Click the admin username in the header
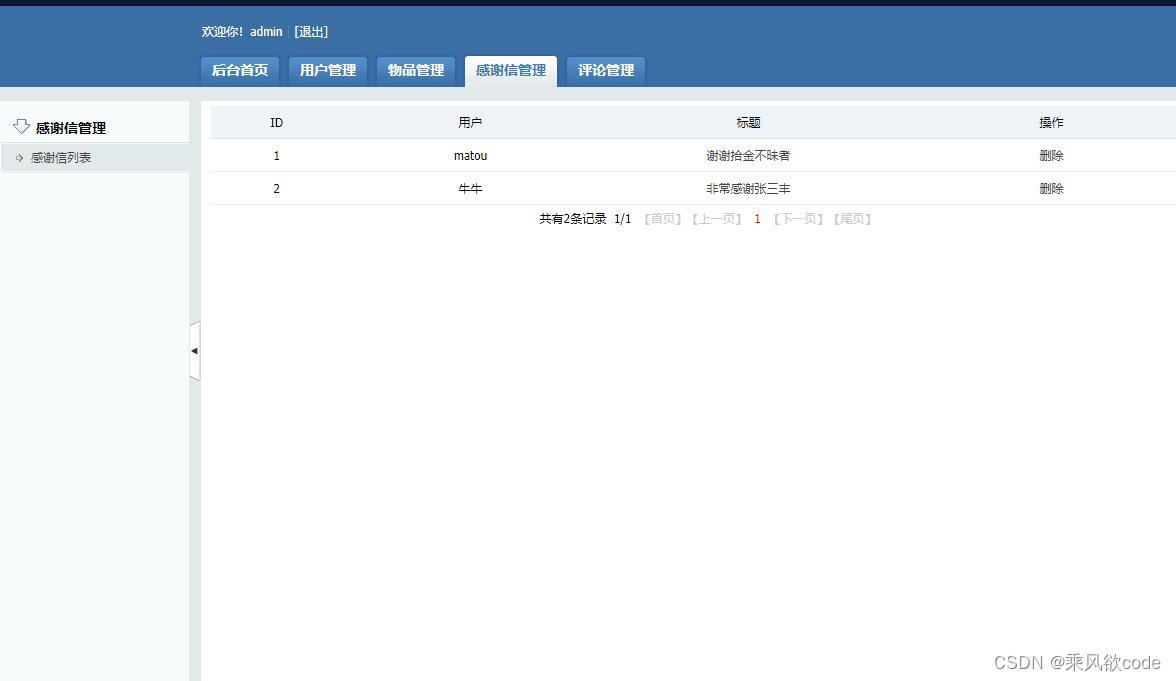This screenshot has height=681, width=1176. (266, 32)
